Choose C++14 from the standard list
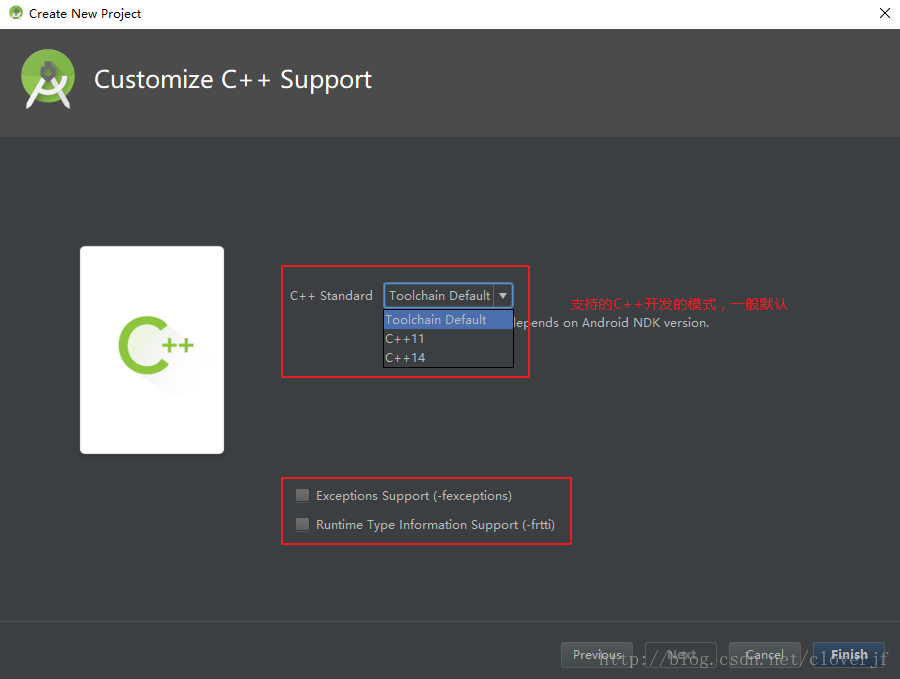Image resolution: width=900 pixels, height=679 pixels. [448, 358]
